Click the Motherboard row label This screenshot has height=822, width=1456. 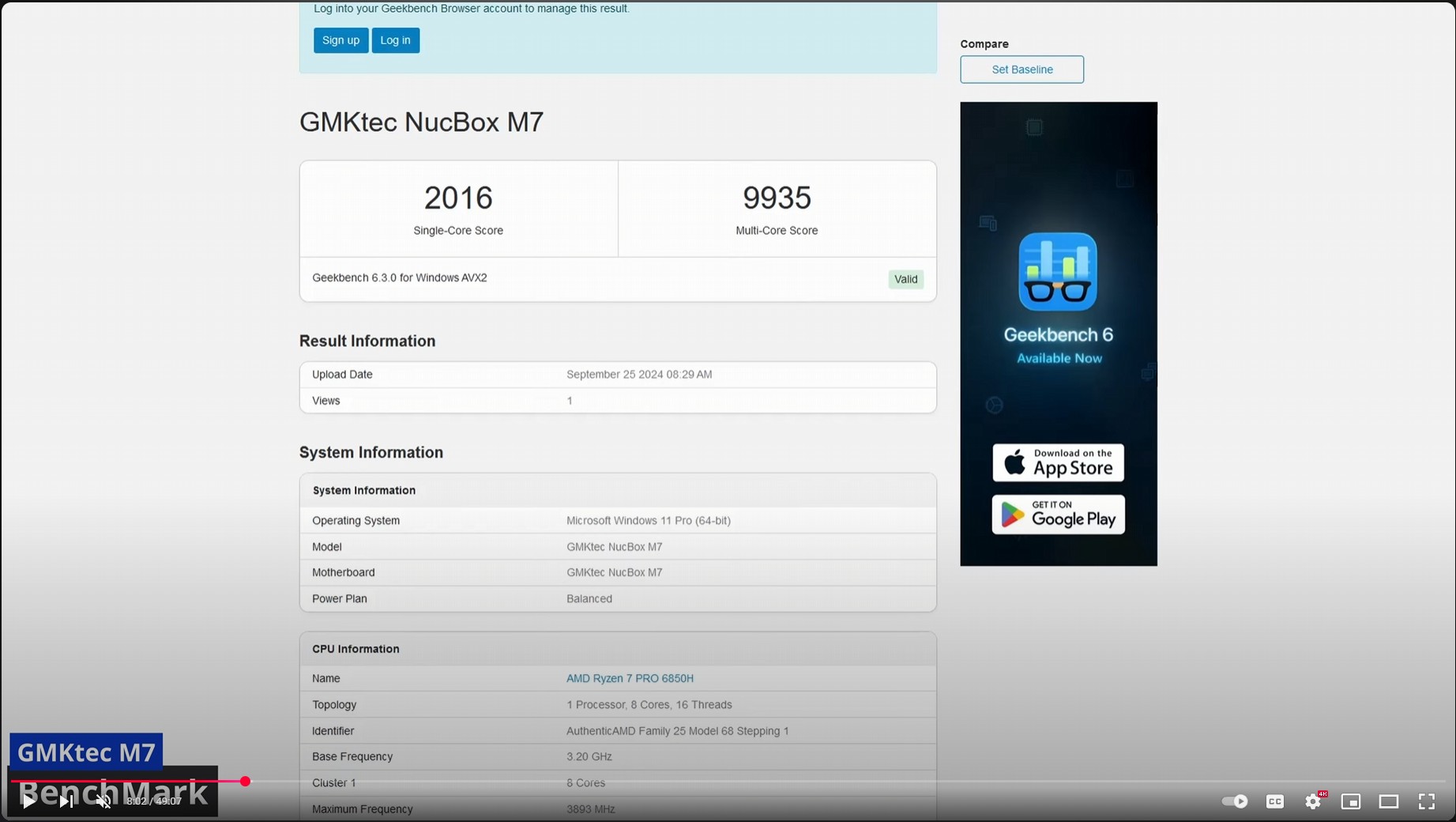[344, 572]
